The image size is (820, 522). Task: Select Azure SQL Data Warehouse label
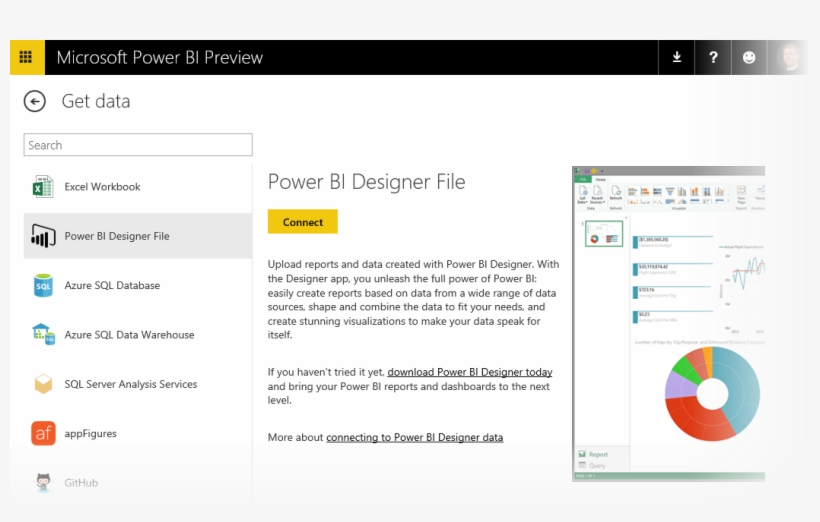129,335
